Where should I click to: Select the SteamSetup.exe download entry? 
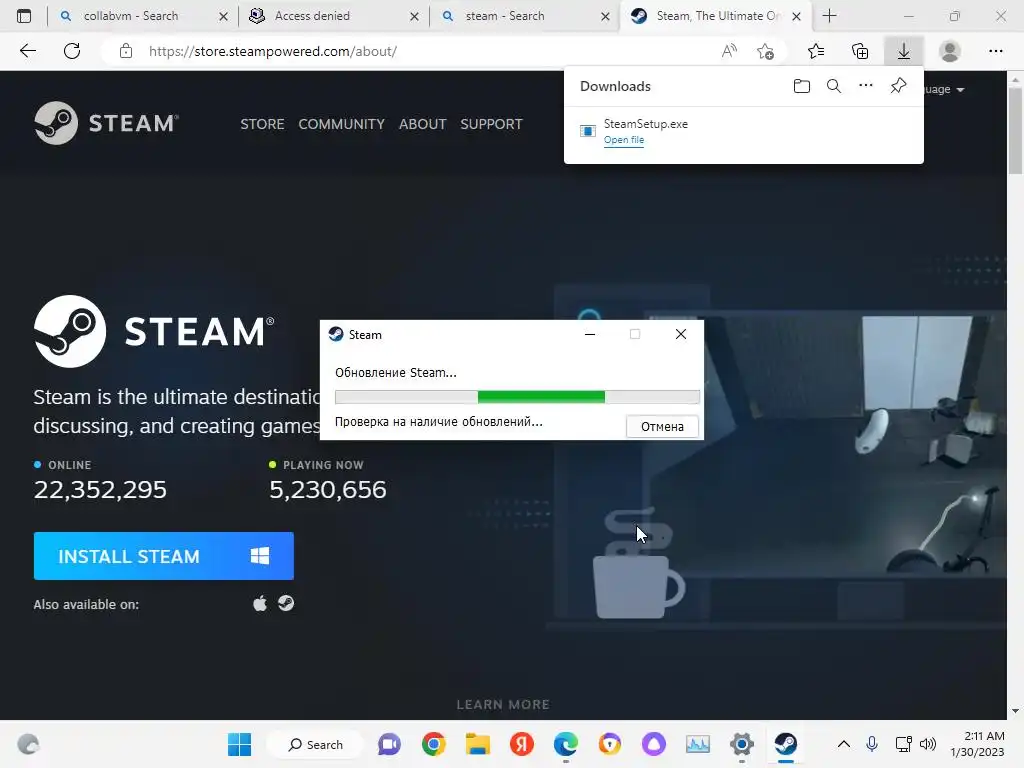point(744,131)
